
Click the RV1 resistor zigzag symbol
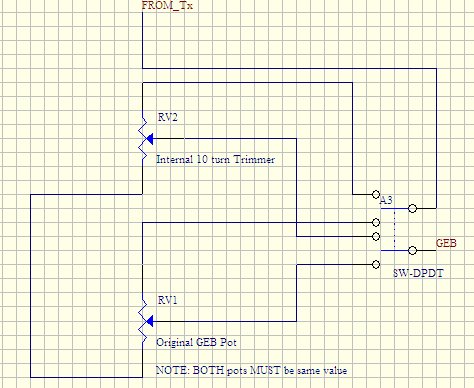143,322
